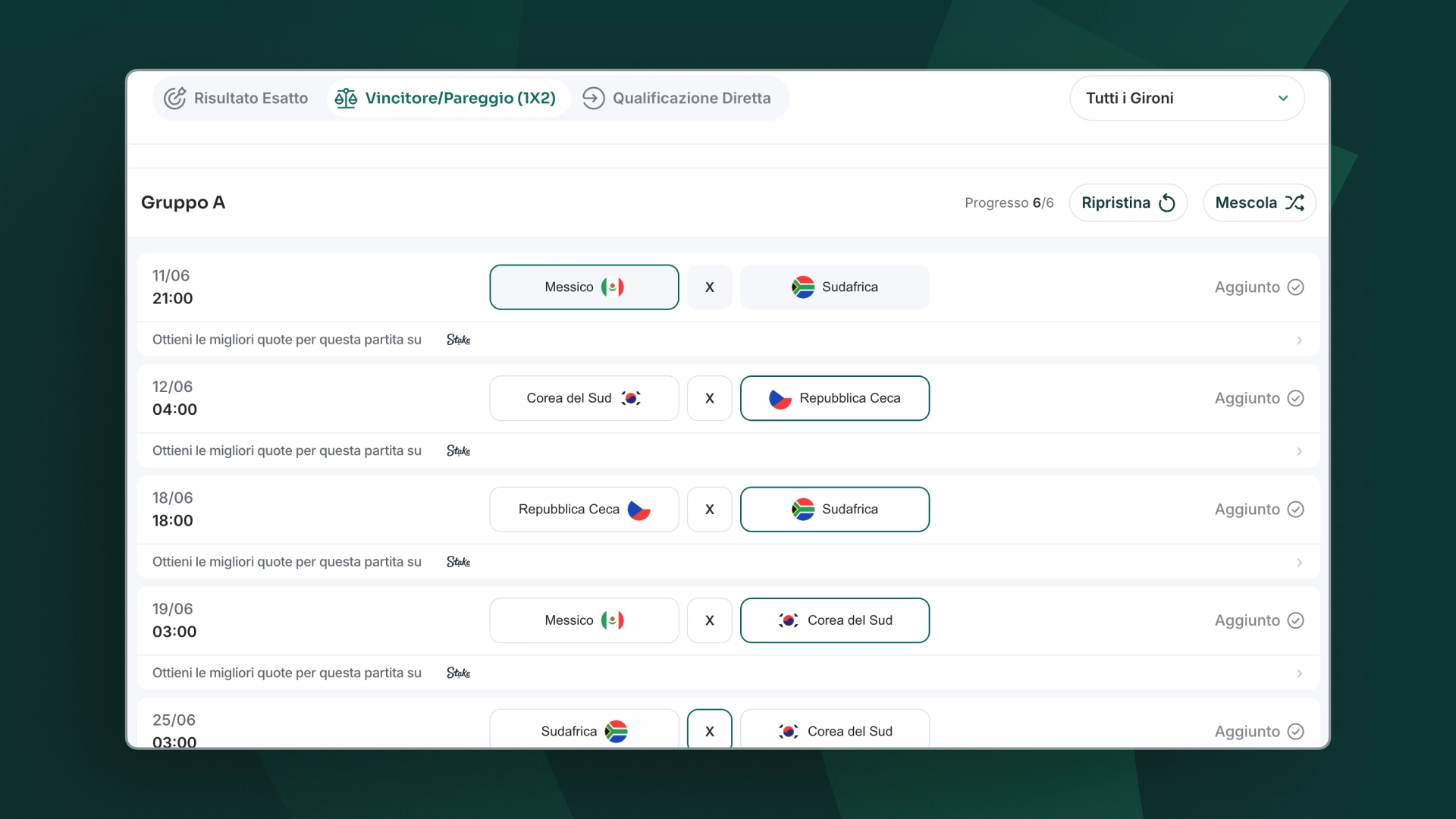The width and height of the screenshot is (1456, 819).
Task: Expand the odds chevron under the 11/06 match
Action: [1299, 340]
